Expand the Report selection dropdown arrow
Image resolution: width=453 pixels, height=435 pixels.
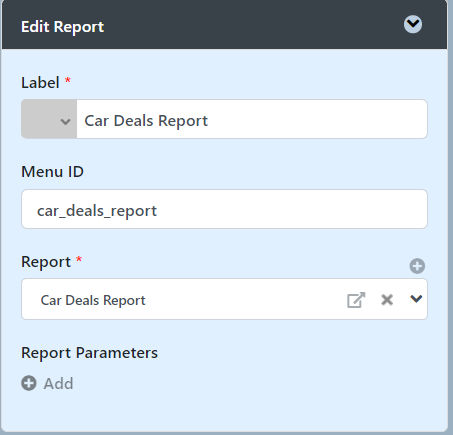coord(416,299)
